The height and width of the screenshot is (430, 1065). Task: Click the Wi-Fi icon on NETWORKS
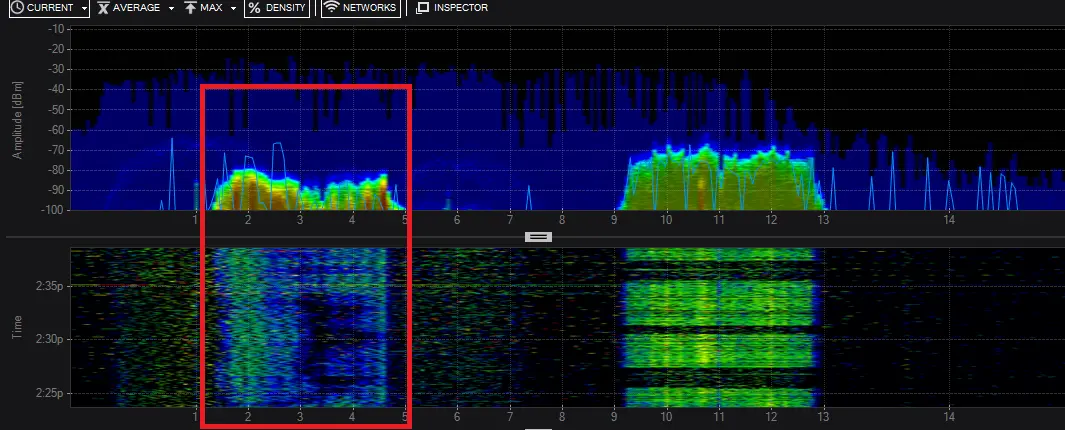point(331,7)
